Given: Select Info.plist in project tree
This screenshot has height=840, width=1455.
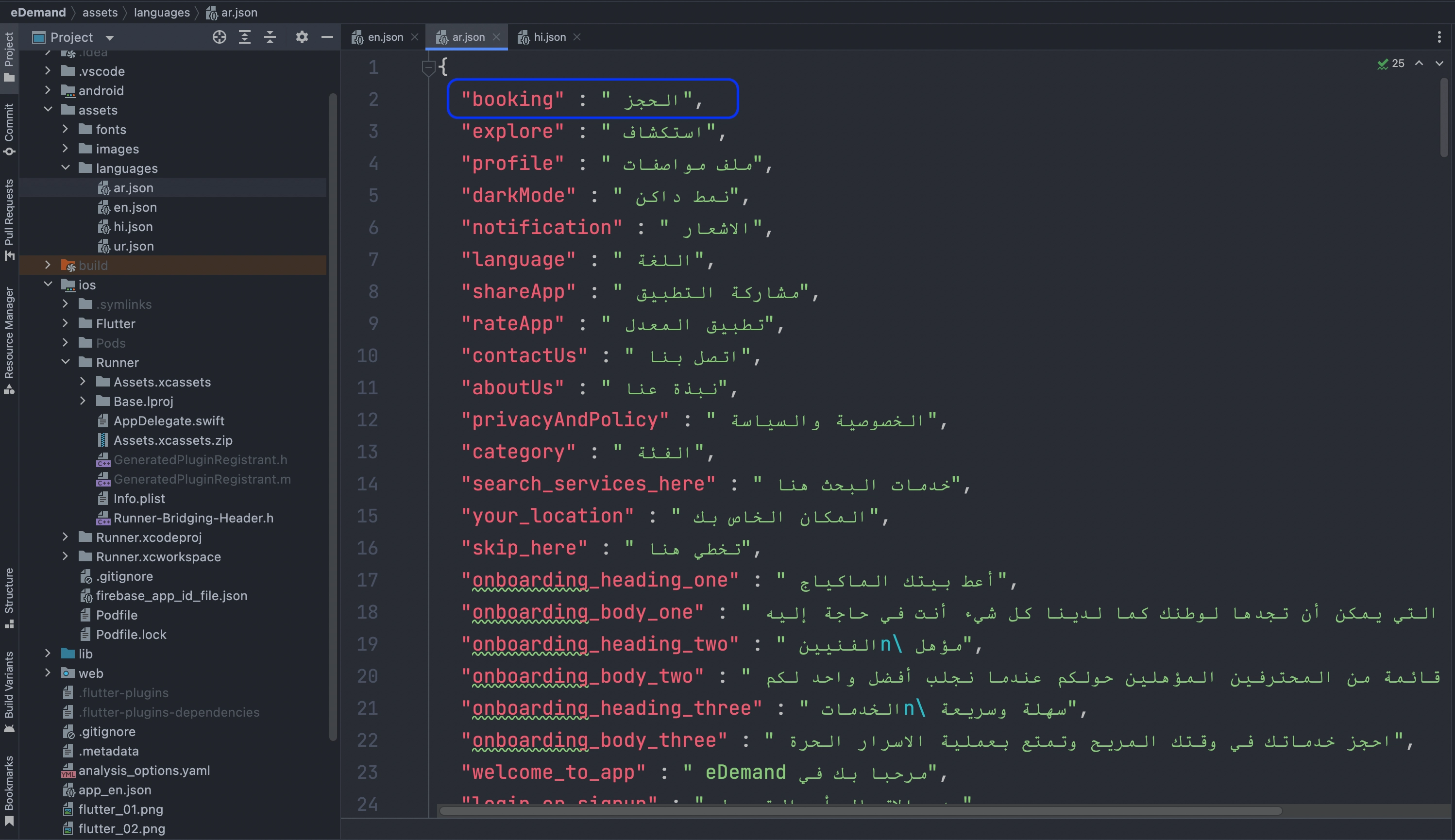Looking at the screenshot, I should point(139,499).
